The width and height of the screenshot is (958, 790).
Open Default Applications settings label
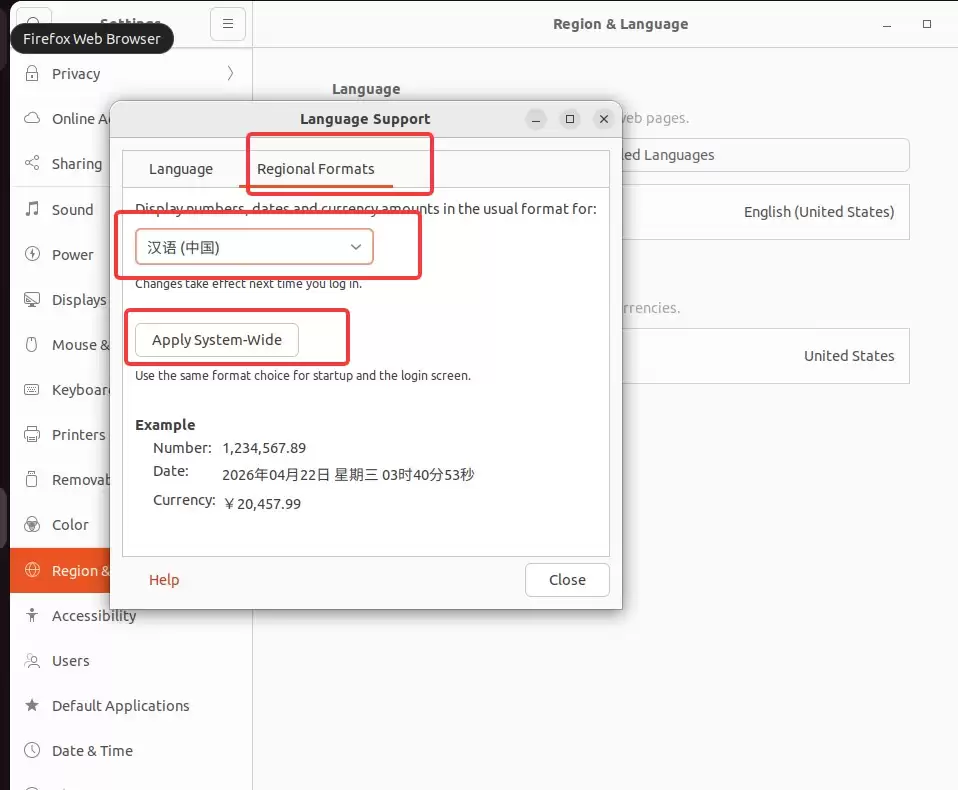coord(121,706)
